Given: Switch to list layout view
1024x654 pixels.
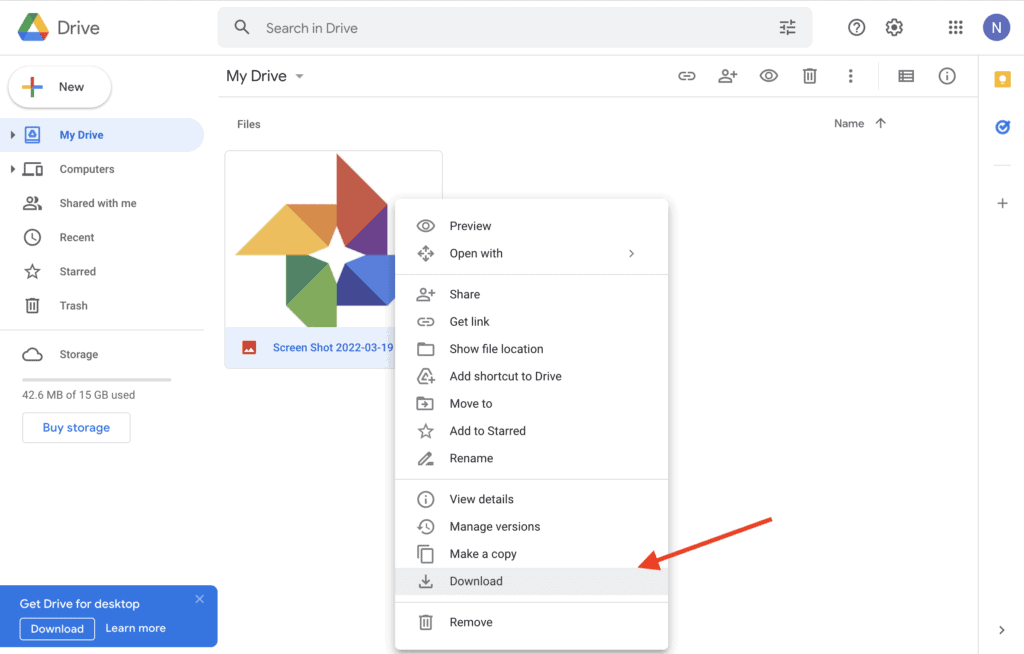Looking at the screenshot, I should [x=906, y=76].
